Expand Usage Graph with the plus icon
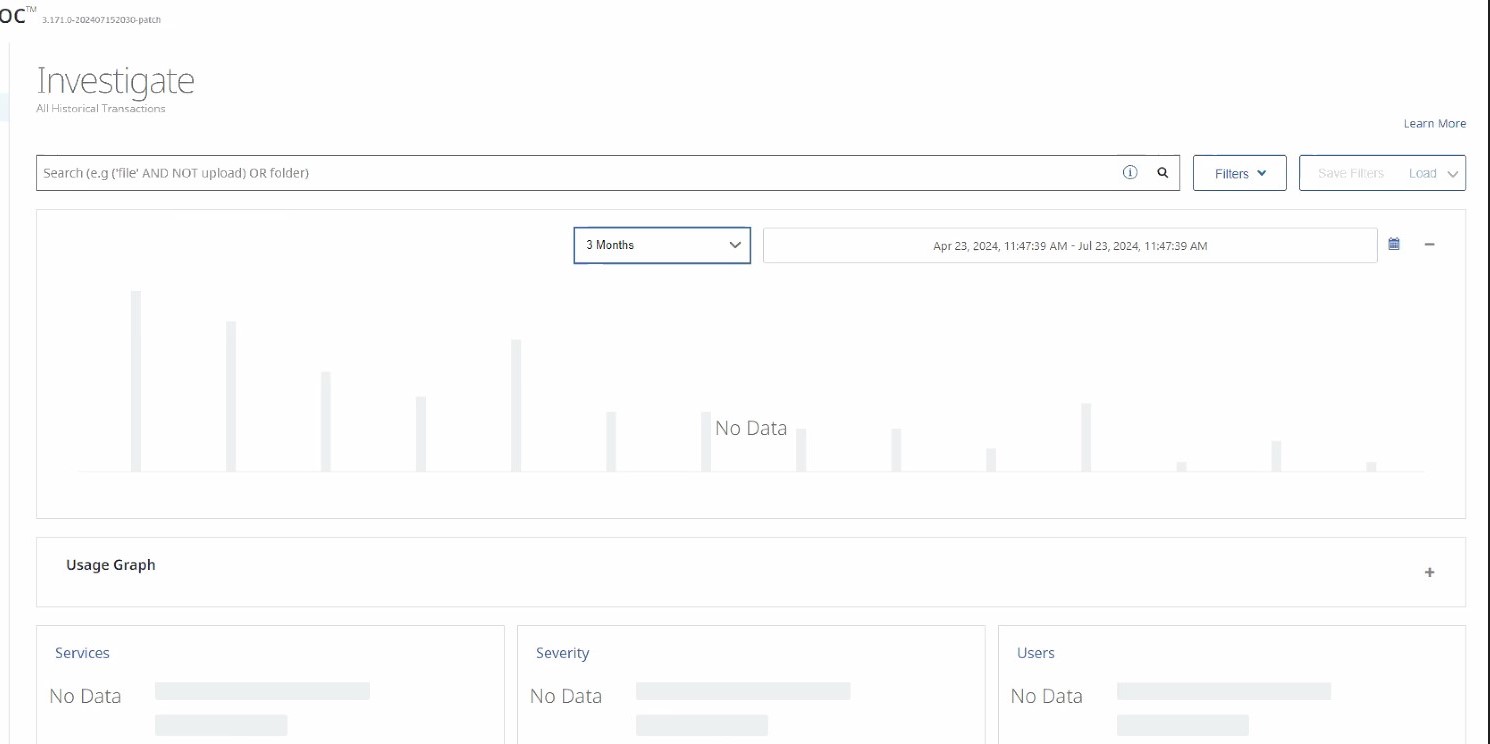 tap(1429, 572)
